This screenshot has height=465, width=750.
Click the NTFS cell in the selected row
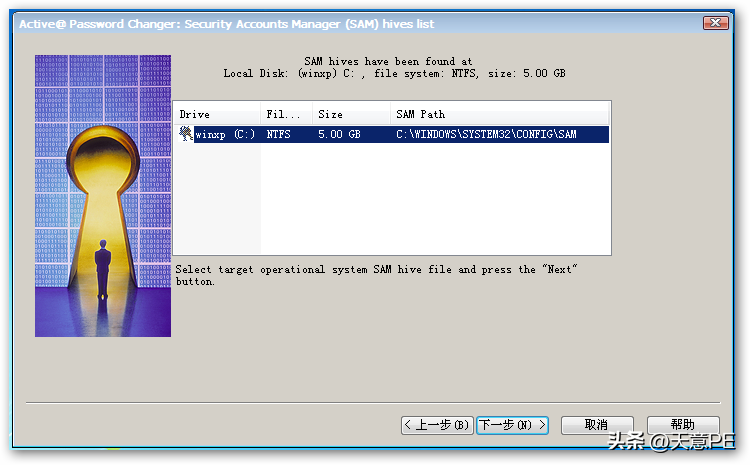click(x=278, y=134)
